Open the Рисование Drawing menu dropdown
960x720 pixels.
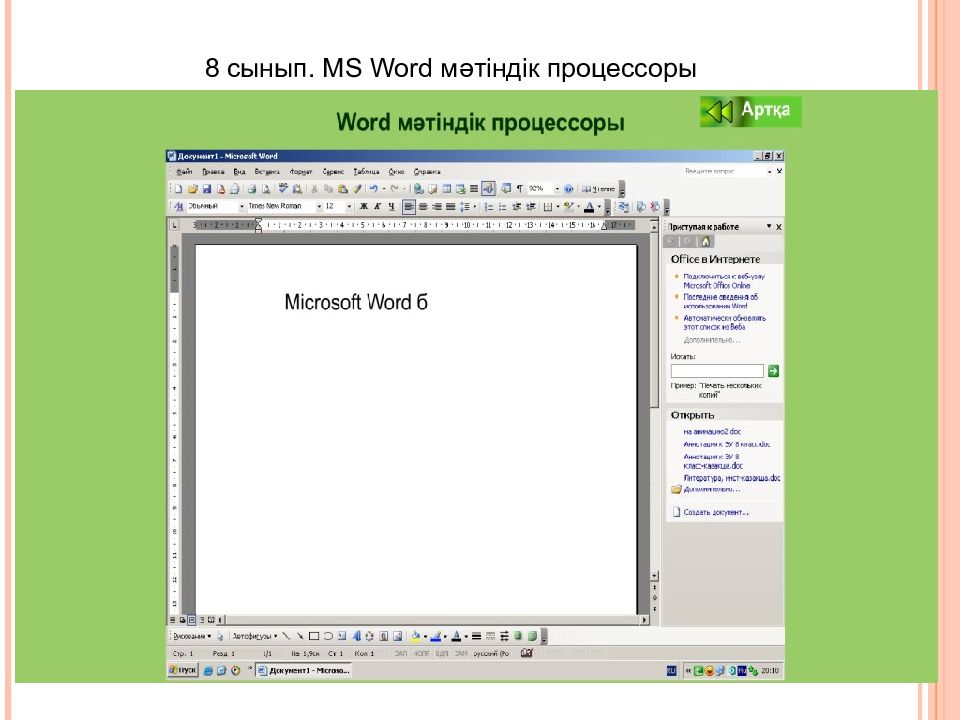(x=192, y=636)
